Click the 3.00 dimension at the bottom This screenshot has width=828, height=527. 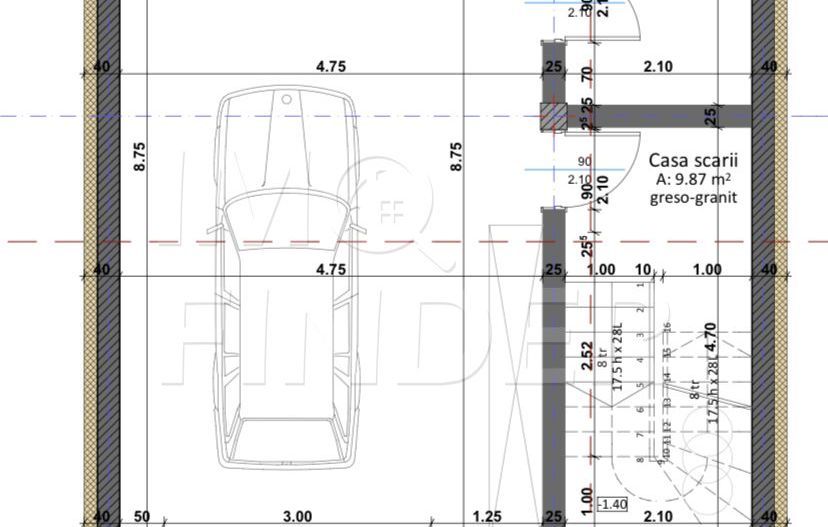[296, 516]
